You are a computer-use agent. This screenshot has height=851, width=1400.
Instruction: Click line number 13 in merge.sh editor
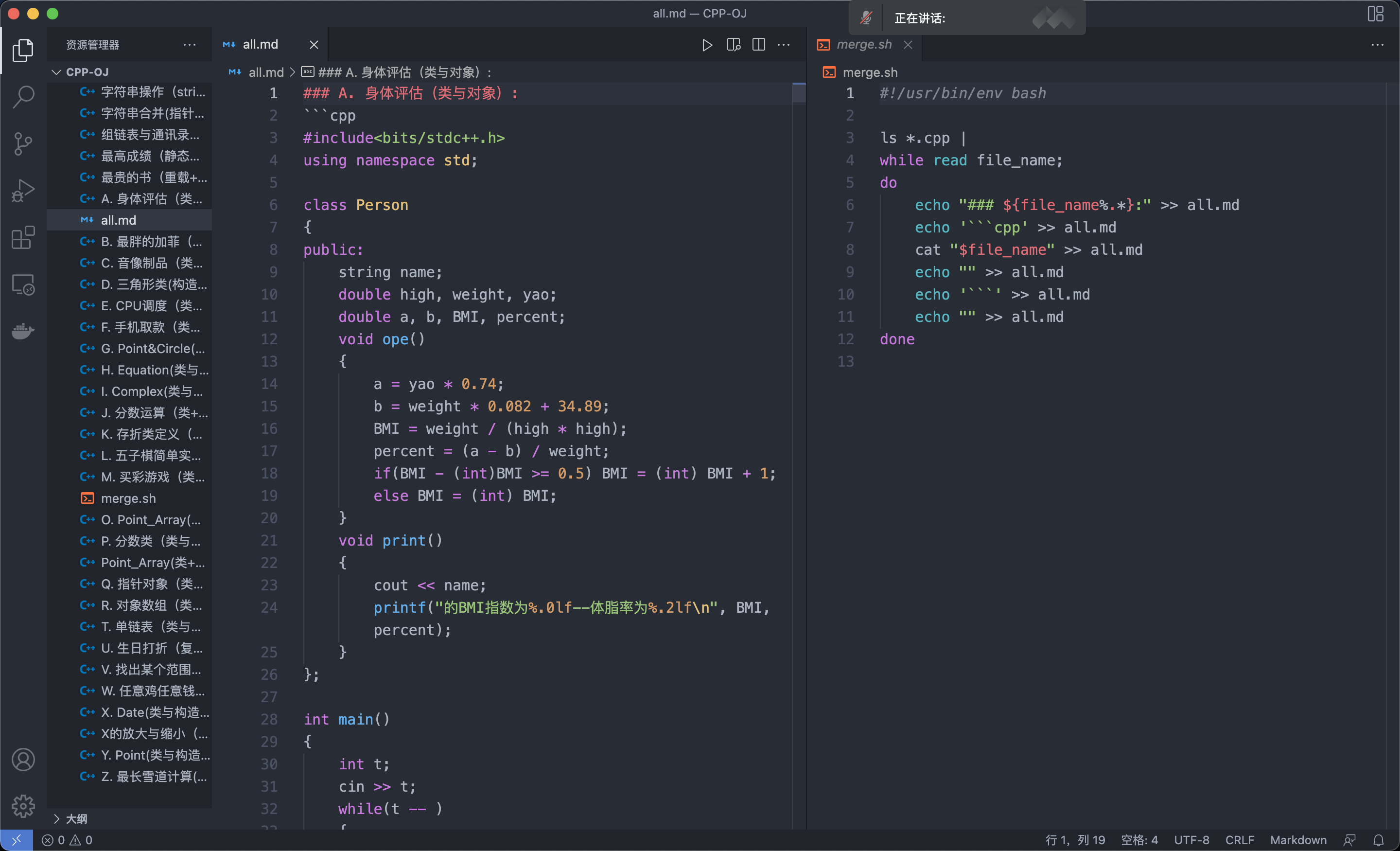click(x=845, y=361)
